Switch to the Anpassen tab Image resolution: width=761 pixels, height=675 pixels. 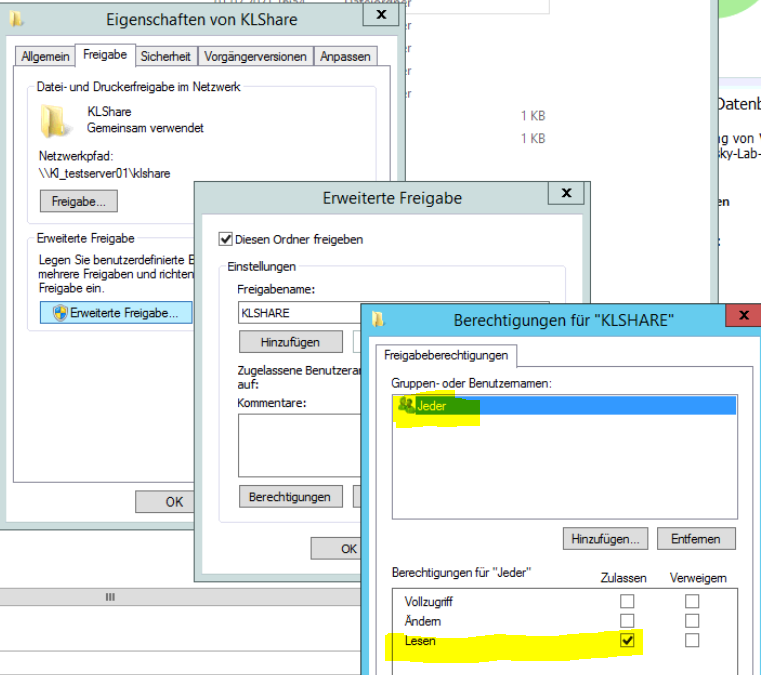pos(345,56)
